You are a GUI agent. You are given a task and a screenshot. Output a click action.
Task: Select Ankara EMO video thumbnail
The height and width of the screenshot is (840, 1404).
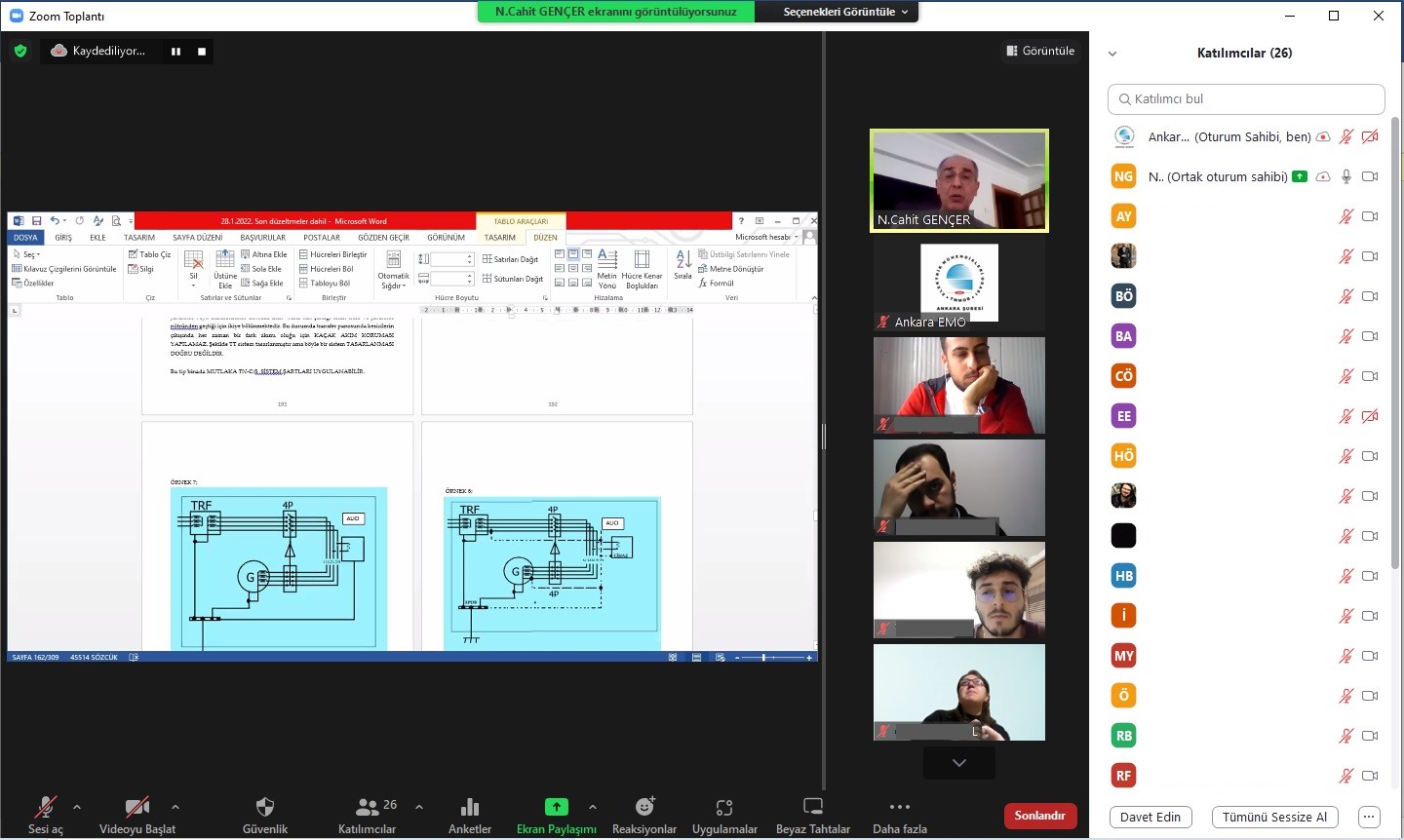959,285
